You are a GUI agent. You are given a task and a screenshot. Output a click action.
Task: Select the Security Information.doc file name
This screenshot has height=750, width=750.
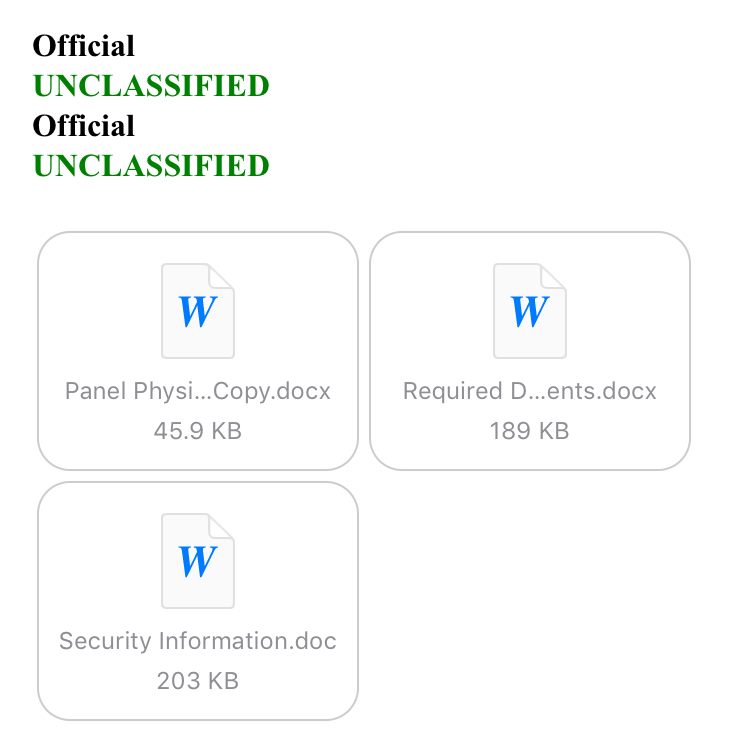(x=198, y=641)
